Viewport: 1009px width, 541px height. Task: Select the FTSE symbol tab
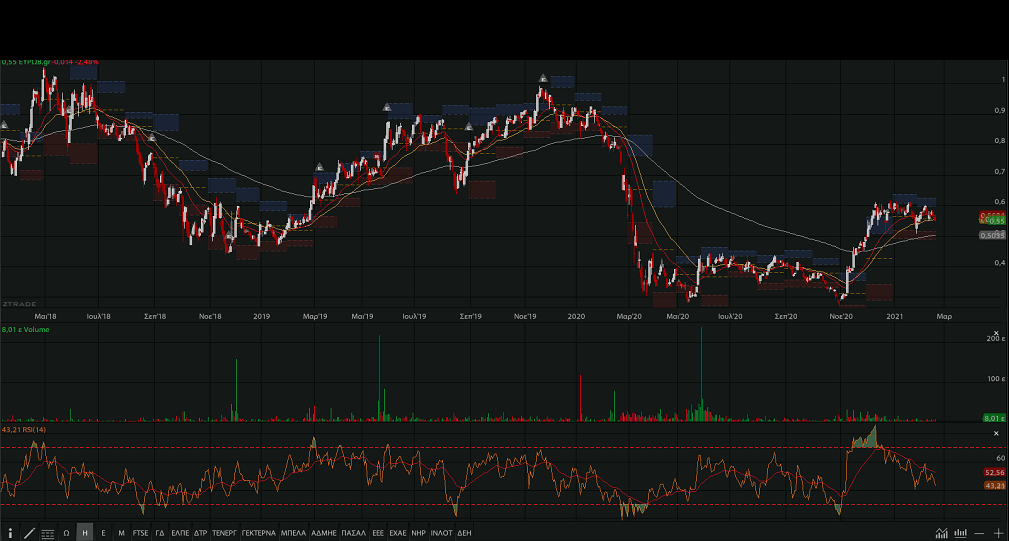(140, 533)
